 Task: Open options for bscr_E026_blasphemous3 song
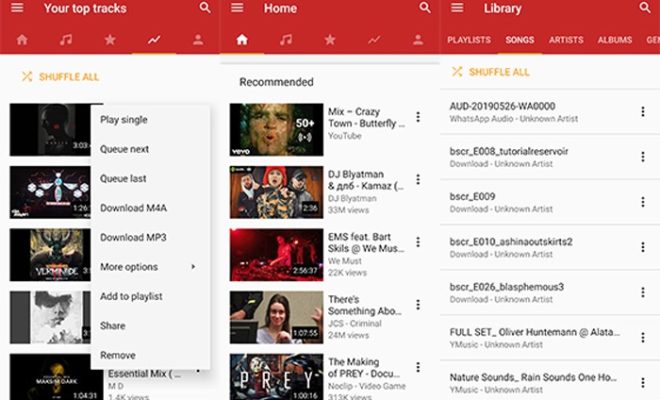[643, 292]
